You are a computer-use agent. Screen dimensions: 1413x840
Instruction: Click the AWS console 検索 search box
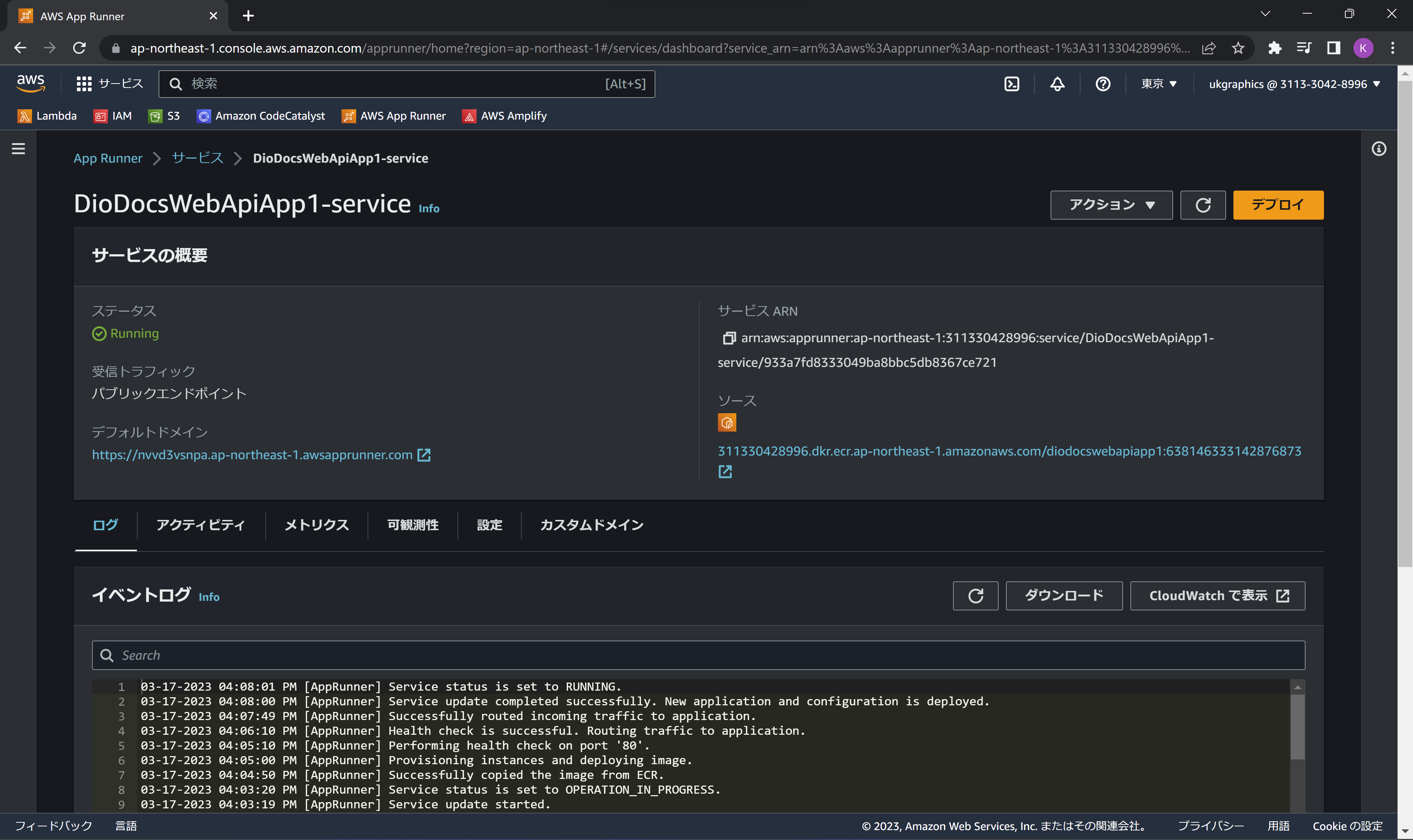coord(407,84)
